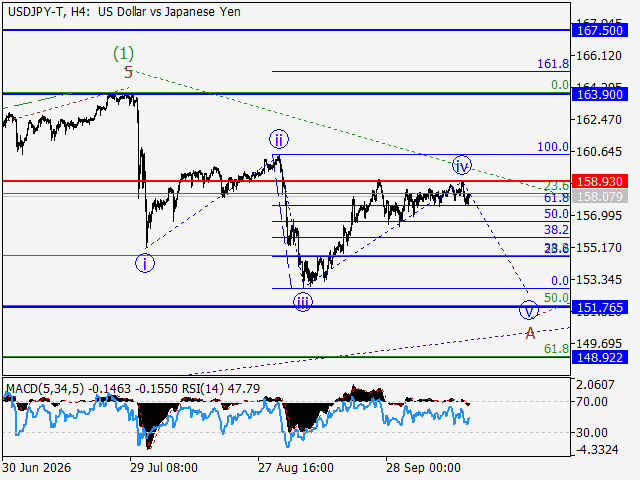Viewport: 640px width, 480px height.
Task: Click the 2.0607 indicator scale value
Action: pos(595,384)
